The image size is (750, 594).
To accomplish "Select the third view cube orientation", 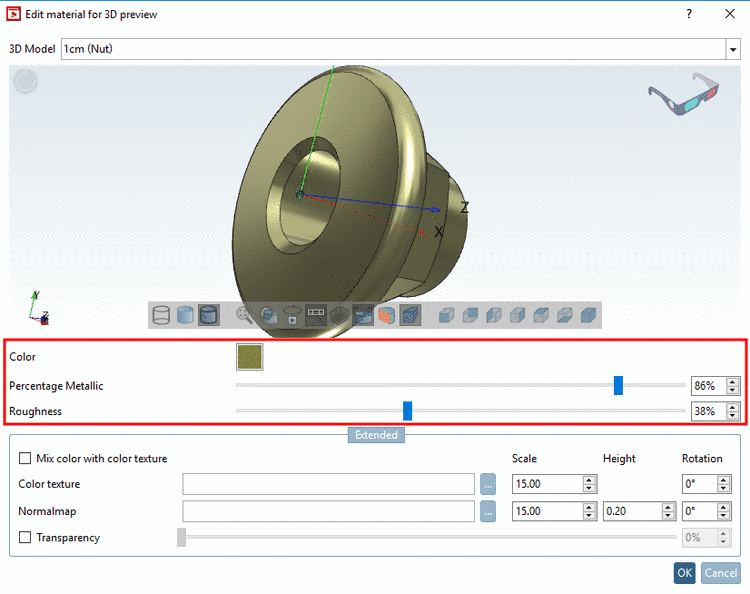I will [x=494, y=315].
